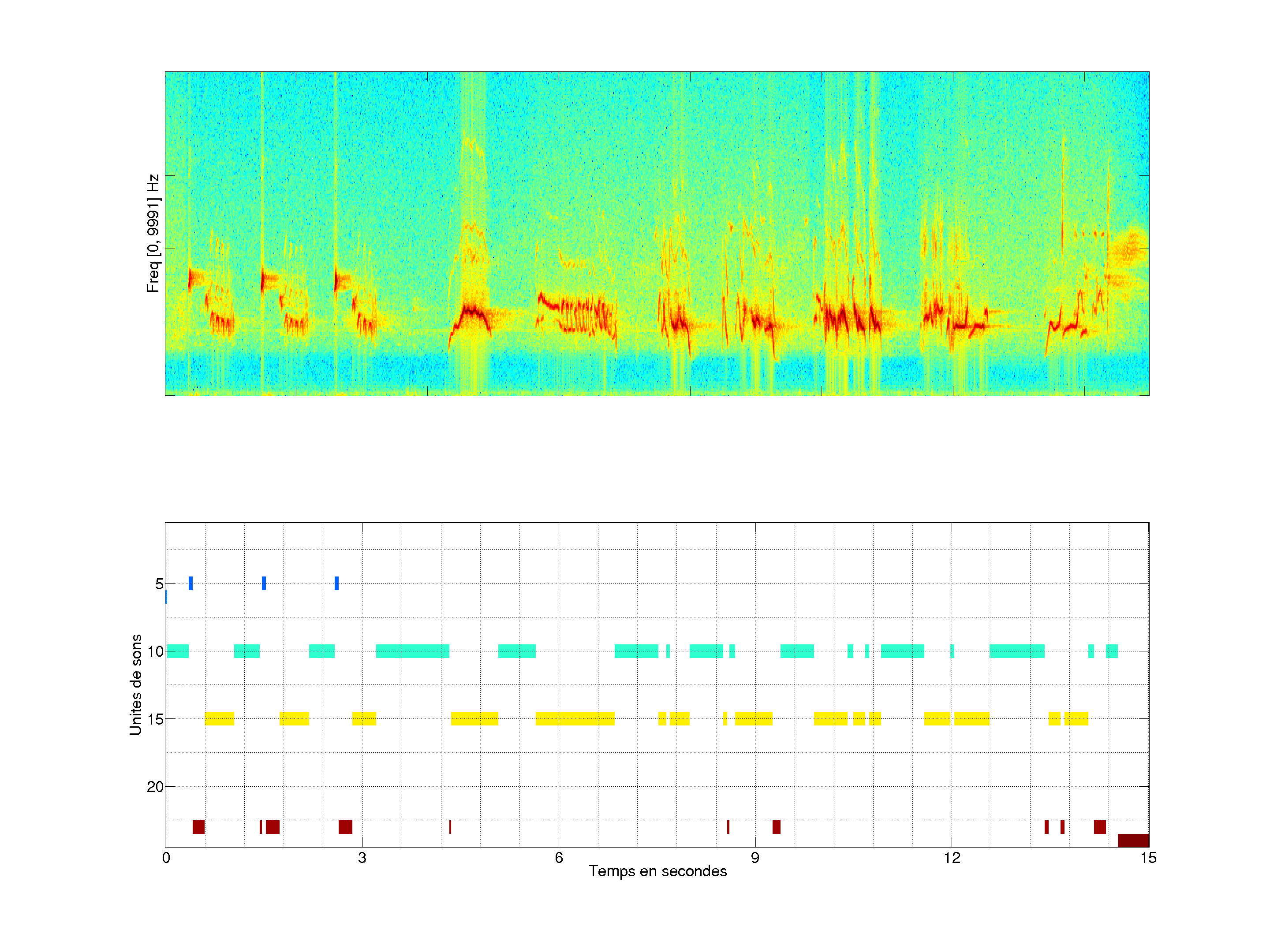Viewport: 1270px width, 952px height.
Task: Click the x-axis tick label 3
Action: coord(362,858)
